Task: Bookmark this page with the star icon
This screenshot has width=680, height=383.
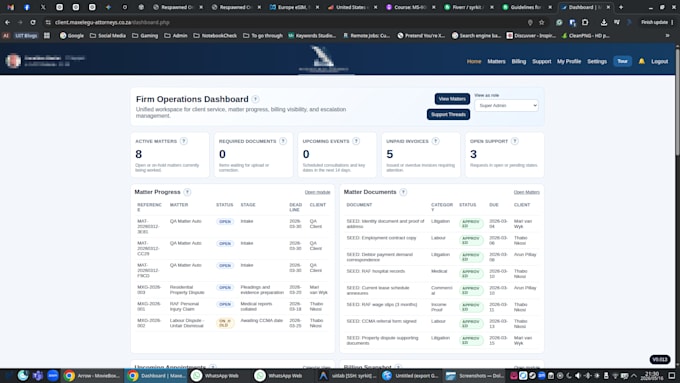Action: pos(542,22)
